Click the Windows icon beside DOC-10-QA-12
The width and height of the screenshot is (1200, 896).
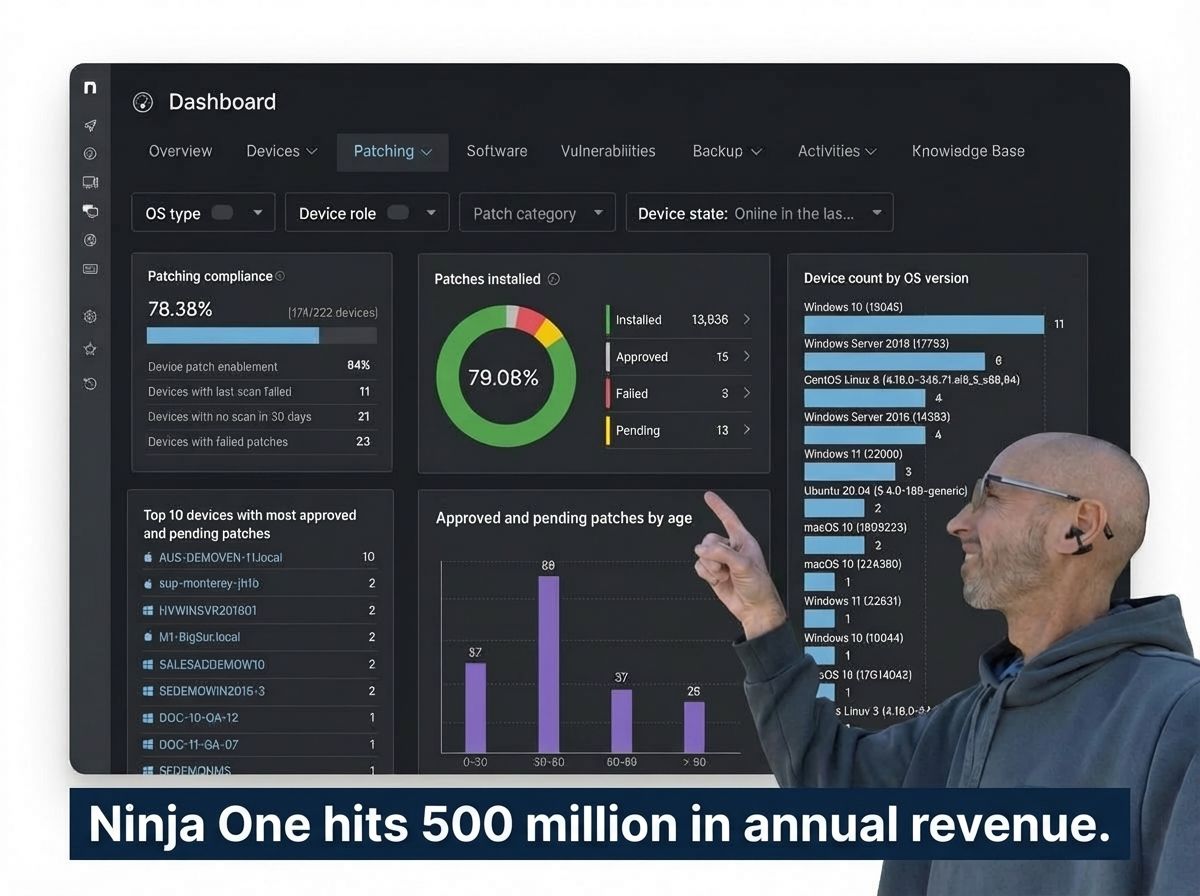[x=148, y=718]
